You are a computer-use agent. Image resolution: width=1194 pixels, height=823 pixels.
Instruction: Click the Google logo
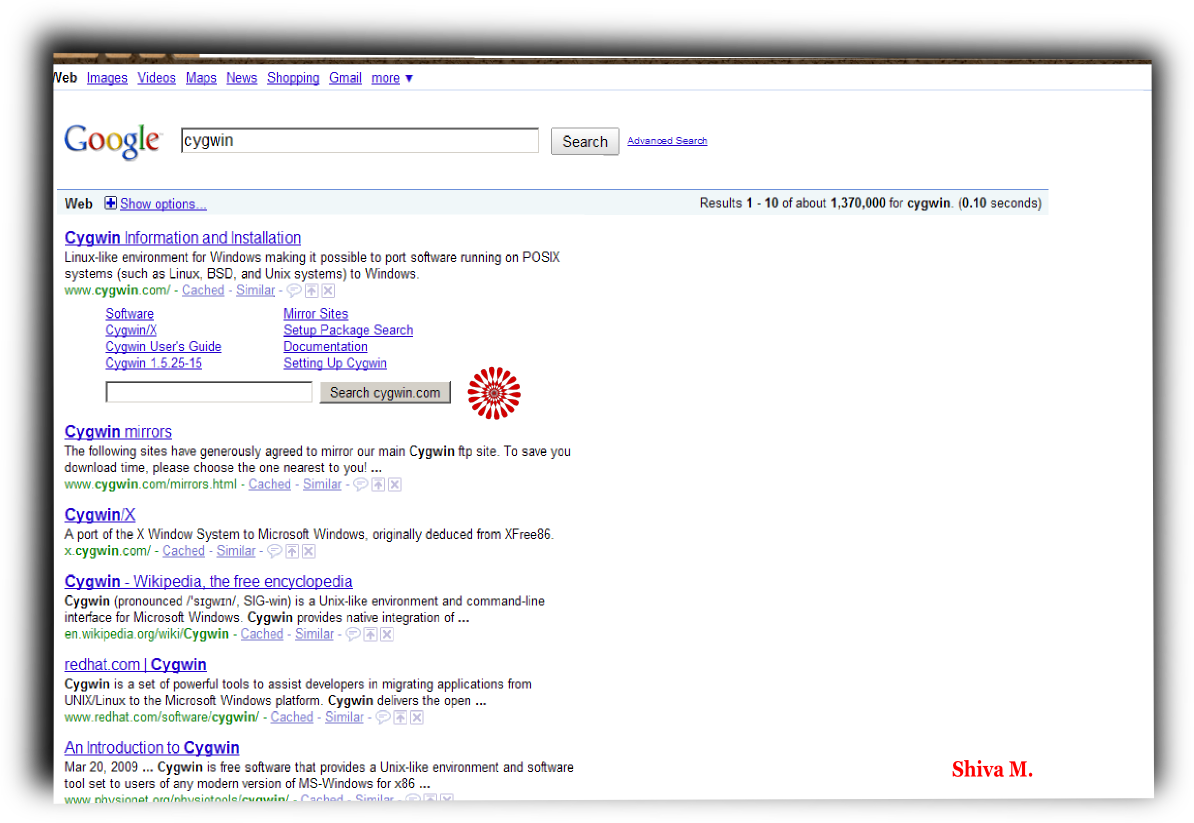click(113, 141)
